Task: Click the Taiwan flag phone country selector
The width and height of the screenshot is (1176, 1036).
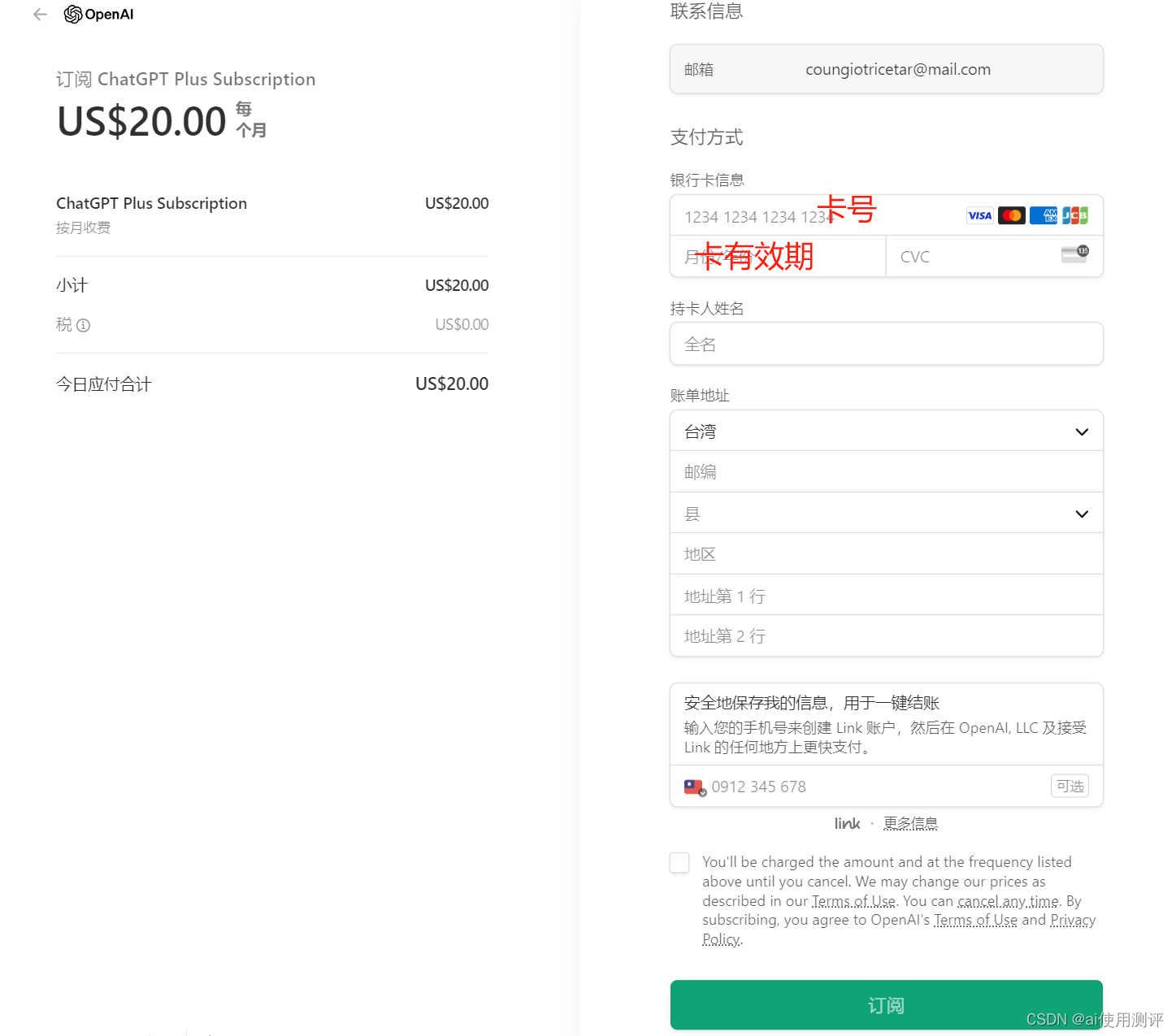Action: (x=695, y=787)
